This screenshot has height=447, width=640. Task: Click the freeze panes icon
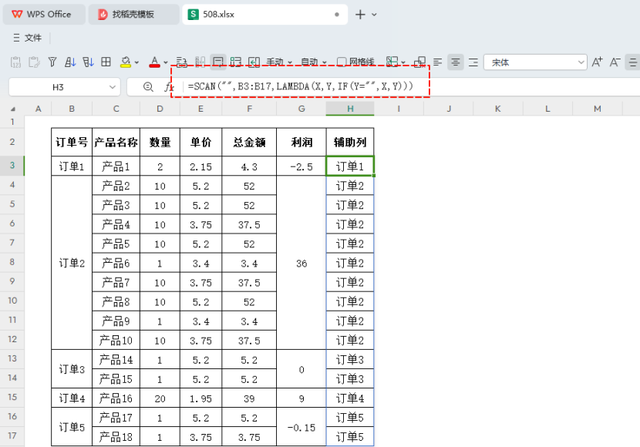(x=392, y=62)
